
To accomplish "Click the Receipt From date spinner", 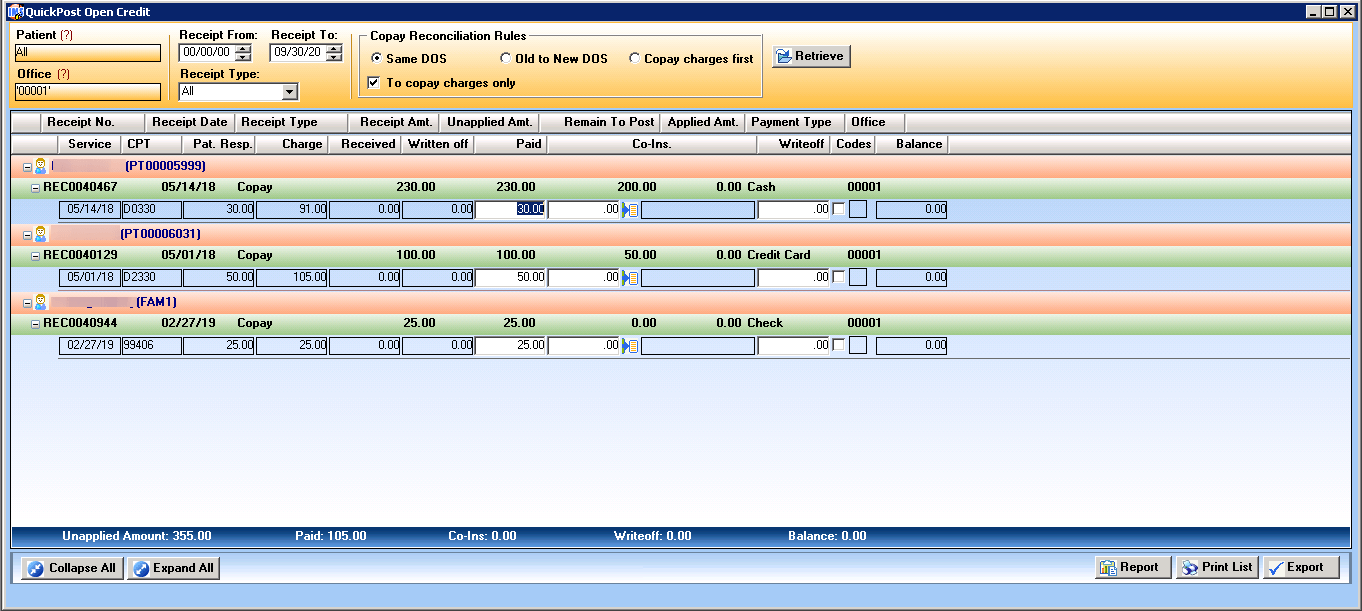I will pos(243,53).
